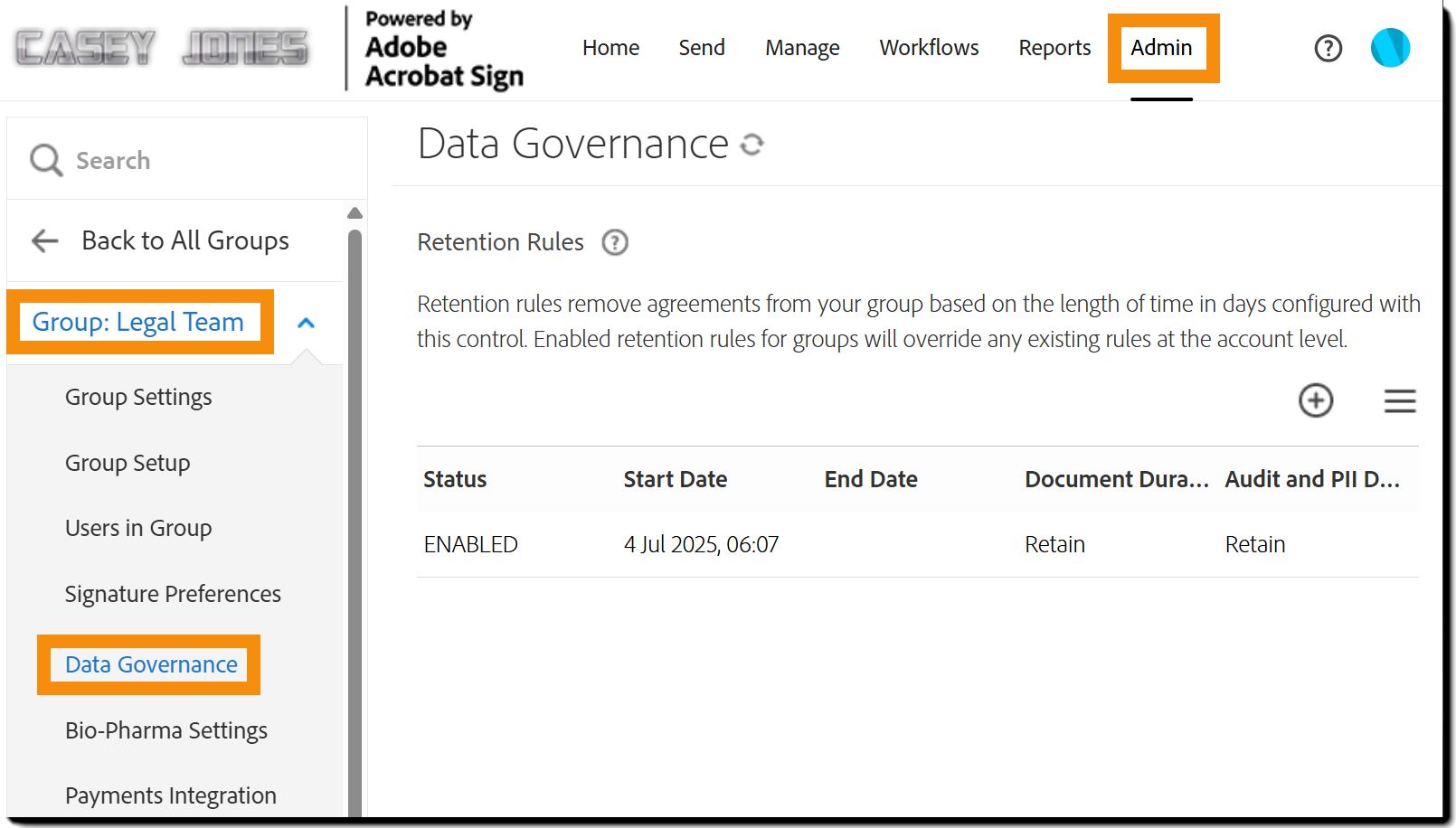
Task: Switch to the Workflows tab
Action: pyautogui.click(x=929, y=48)
